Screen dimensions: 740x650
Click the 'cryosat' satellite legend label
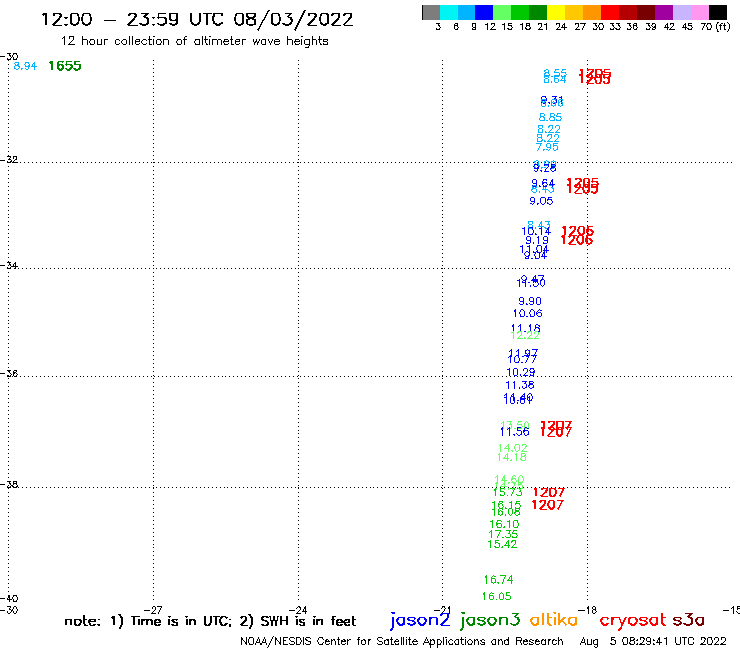coord(633,620)
